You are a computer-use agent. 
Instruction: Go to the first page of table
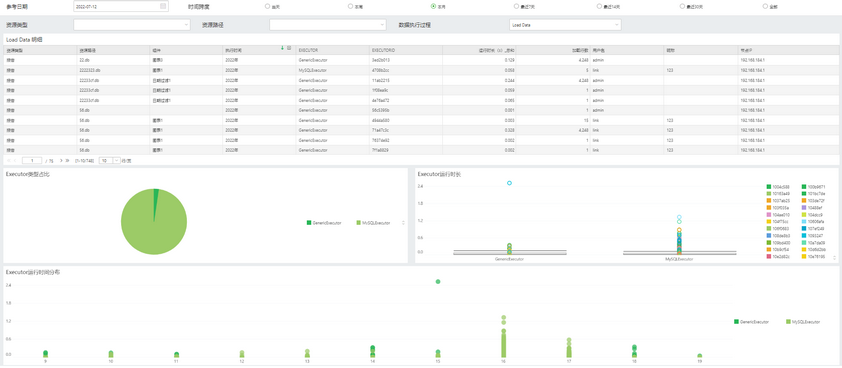click(x=8, y=160)
